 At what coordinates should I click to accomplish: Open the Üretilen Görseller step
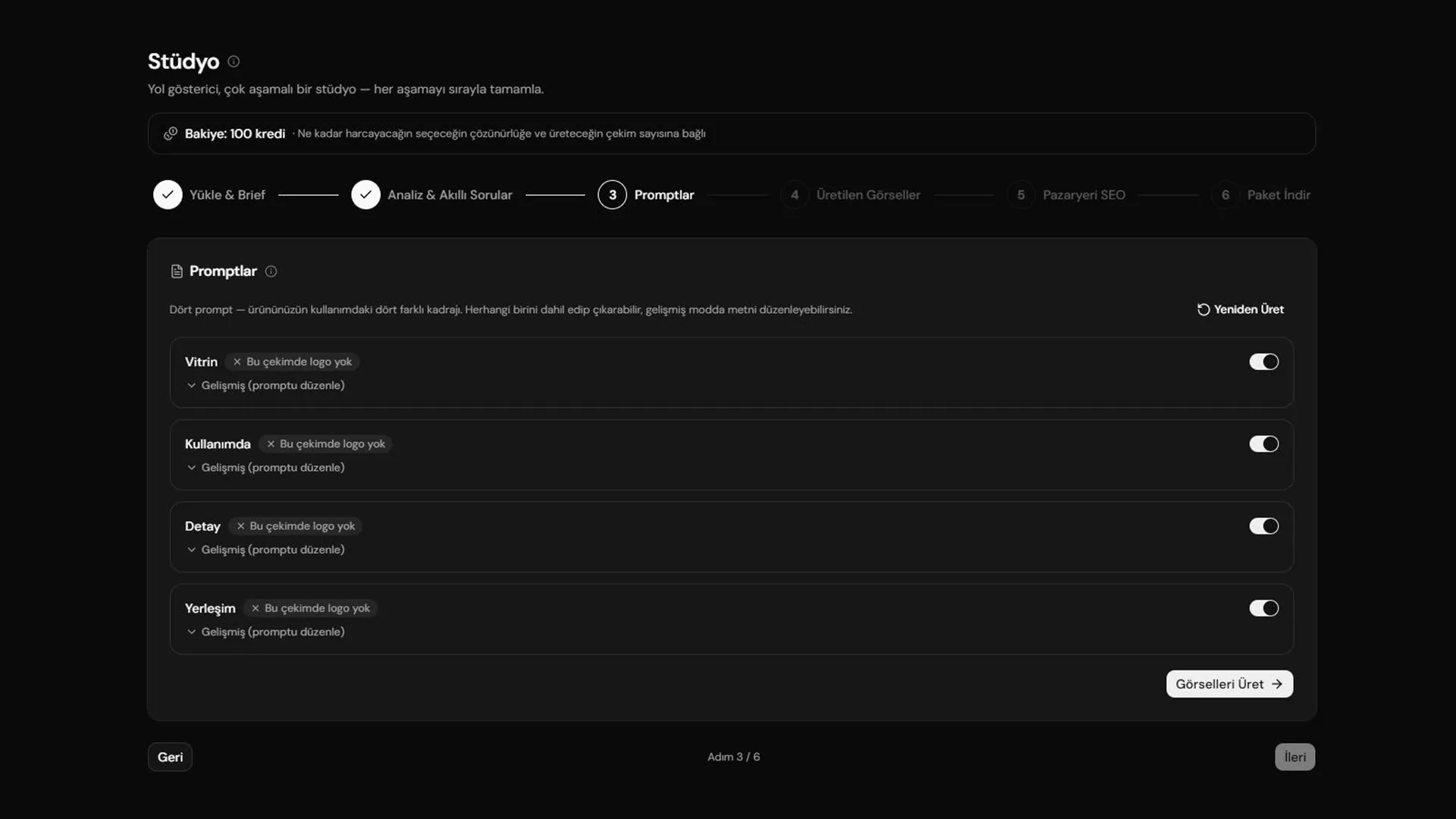pos(851,195)
